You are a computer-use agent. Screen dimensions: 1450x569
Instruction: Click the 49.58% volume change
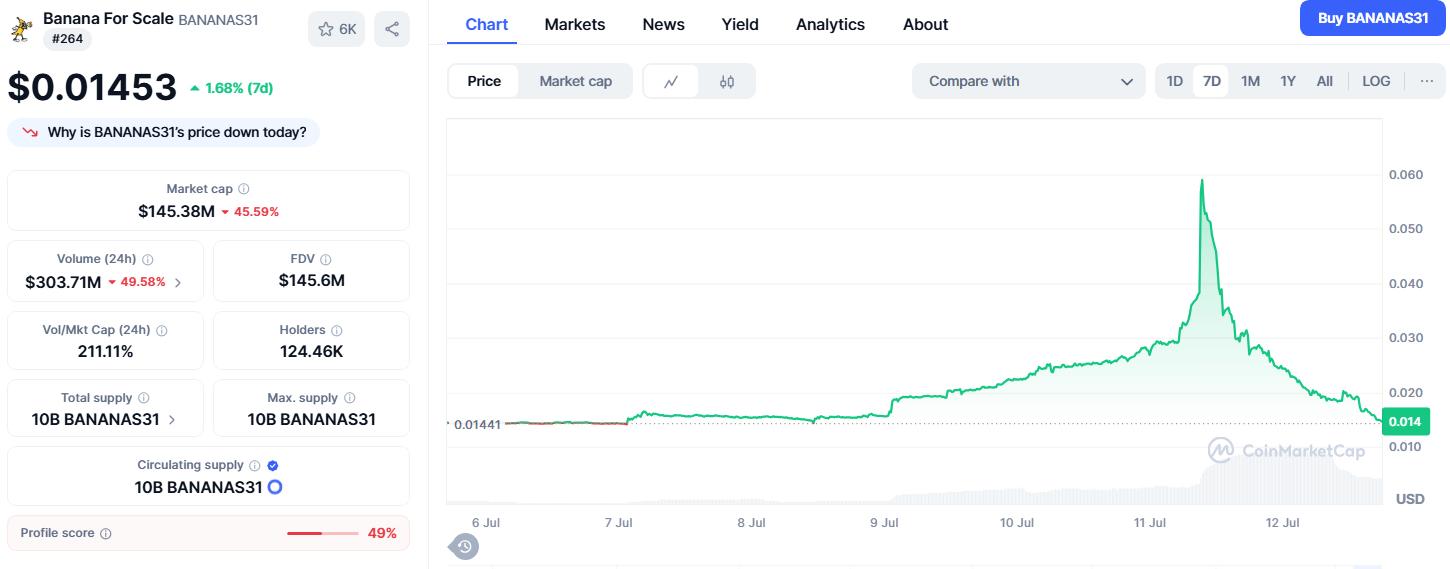(136, 282)
